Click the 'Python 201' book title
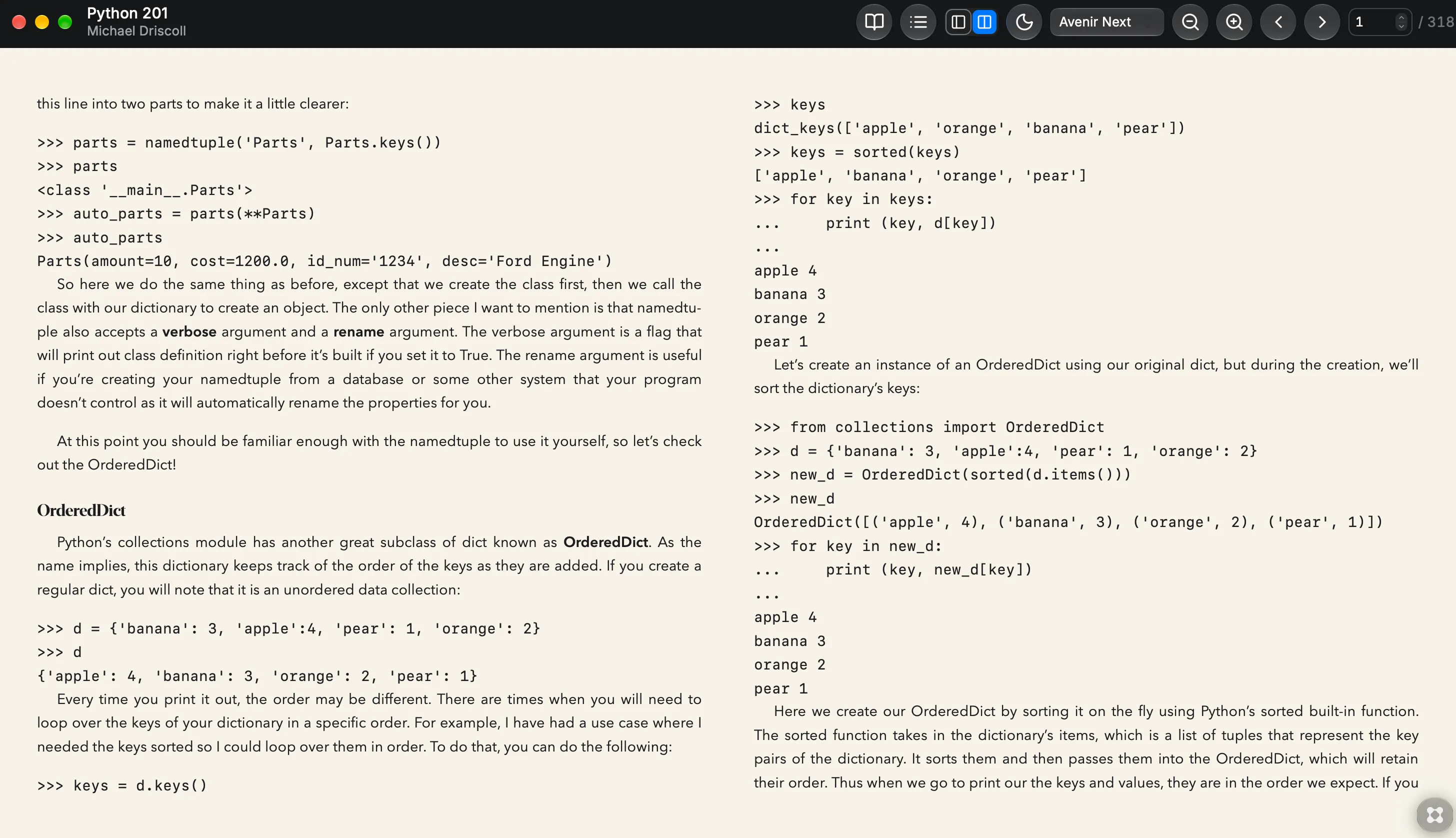The image size is (1456, 838). 127,12
